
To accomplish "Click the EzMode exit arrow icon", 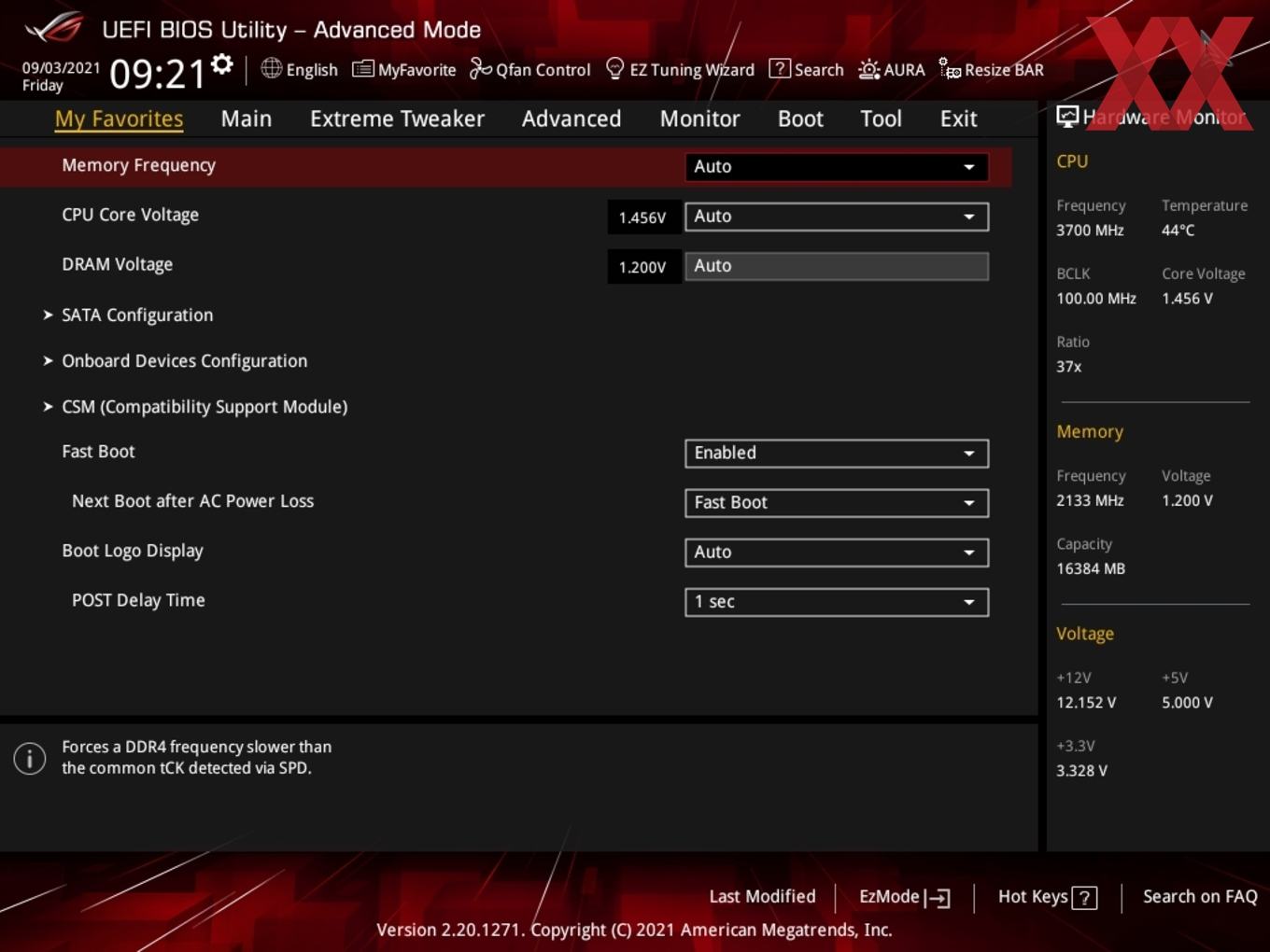I will 937,898.
